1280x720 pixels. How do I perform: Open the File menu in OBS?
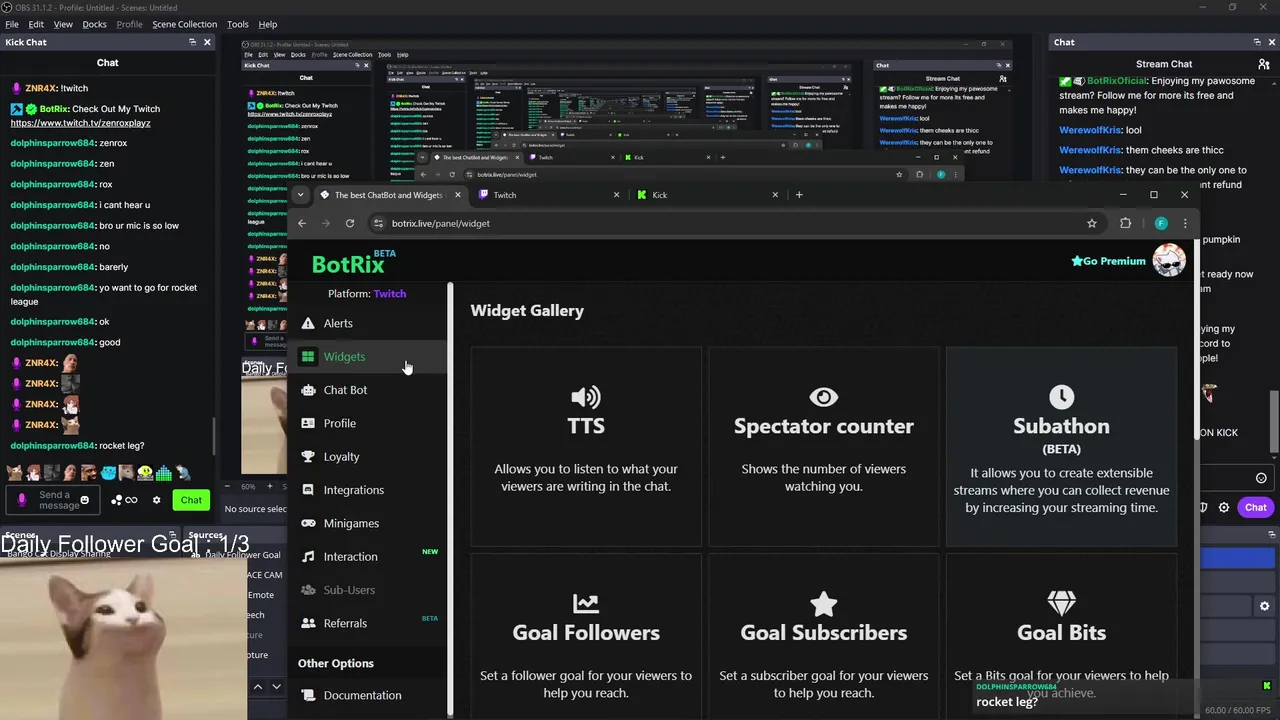[x=12, y=24]
